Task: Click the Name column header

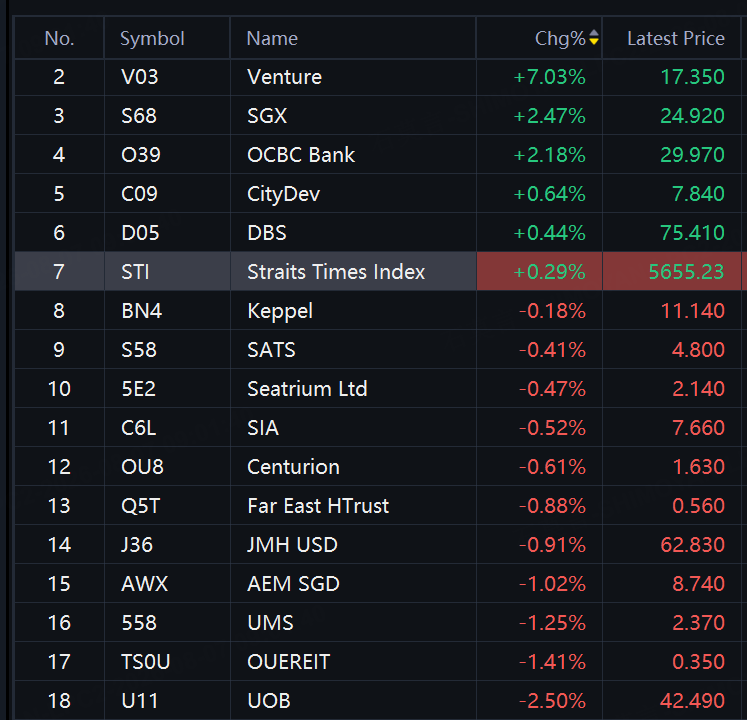Action: (x=272, y=39)
